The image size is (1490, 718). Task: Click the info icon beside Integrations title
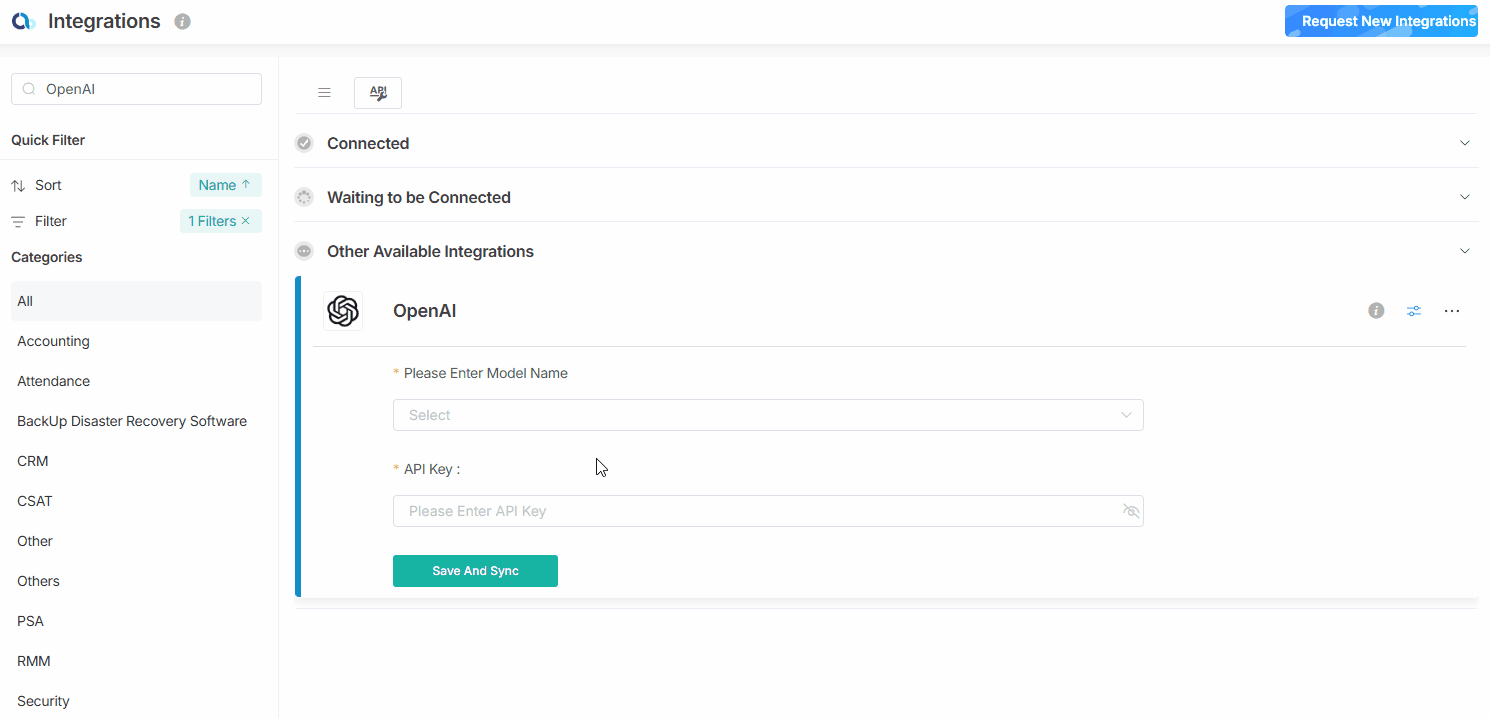[x=182, y=21]
